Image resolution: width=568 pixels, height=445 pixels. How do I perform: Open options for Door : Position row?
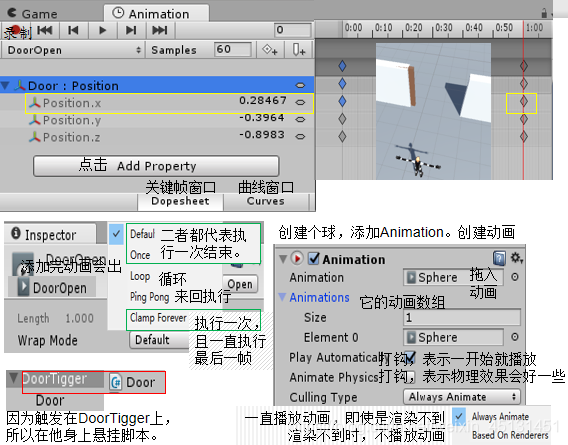pos(300,86)
